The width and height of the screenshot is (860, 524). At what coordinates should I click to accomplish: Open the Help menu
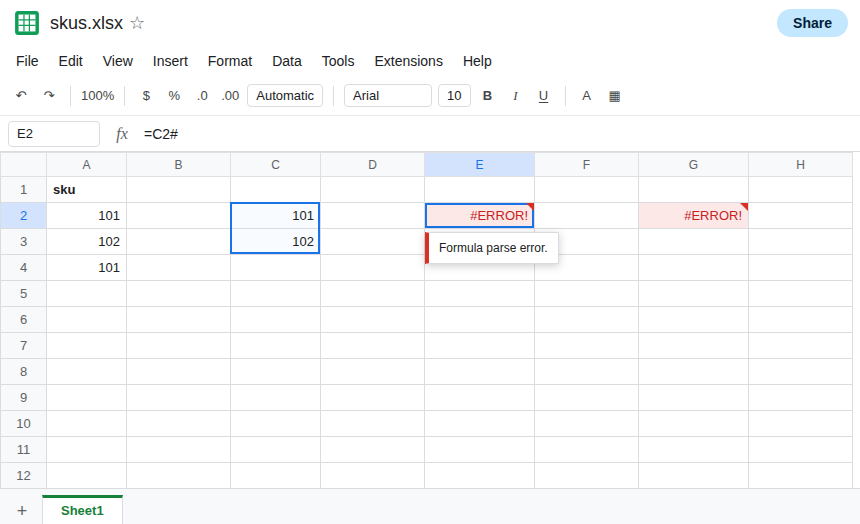click(477, 61)
